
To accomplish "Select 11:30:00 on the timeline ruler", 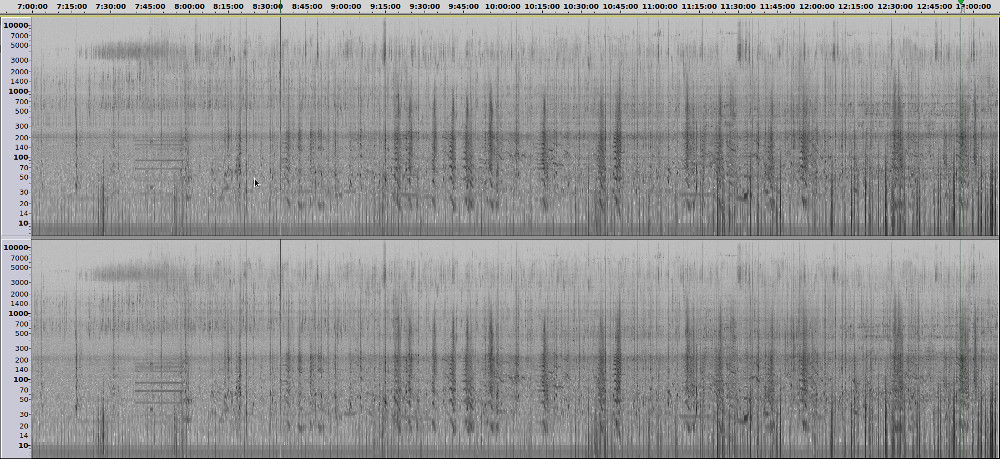I will [x=737, y=7].
